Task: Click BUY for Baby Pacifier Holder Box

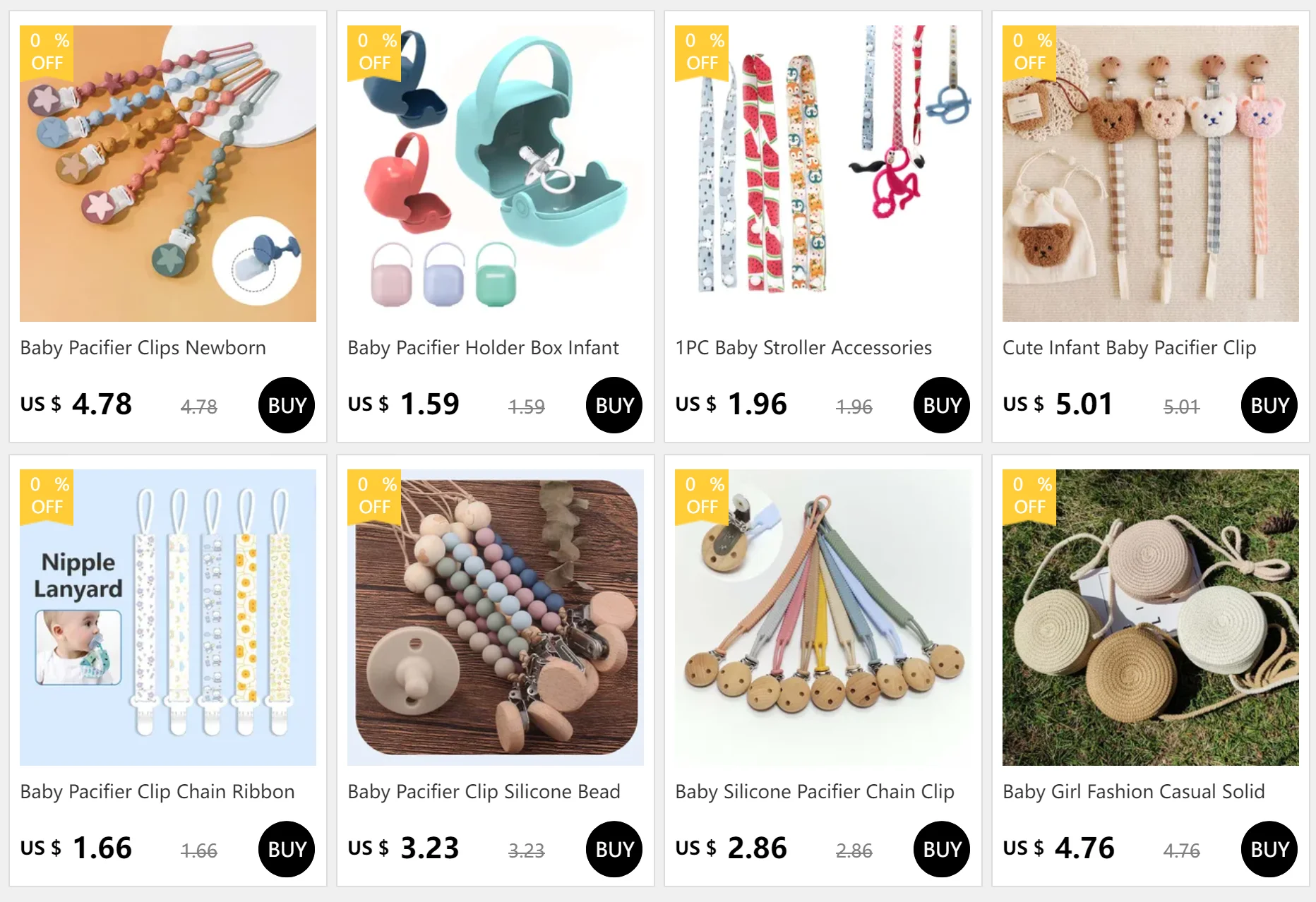Action: (x=614, y=405)
